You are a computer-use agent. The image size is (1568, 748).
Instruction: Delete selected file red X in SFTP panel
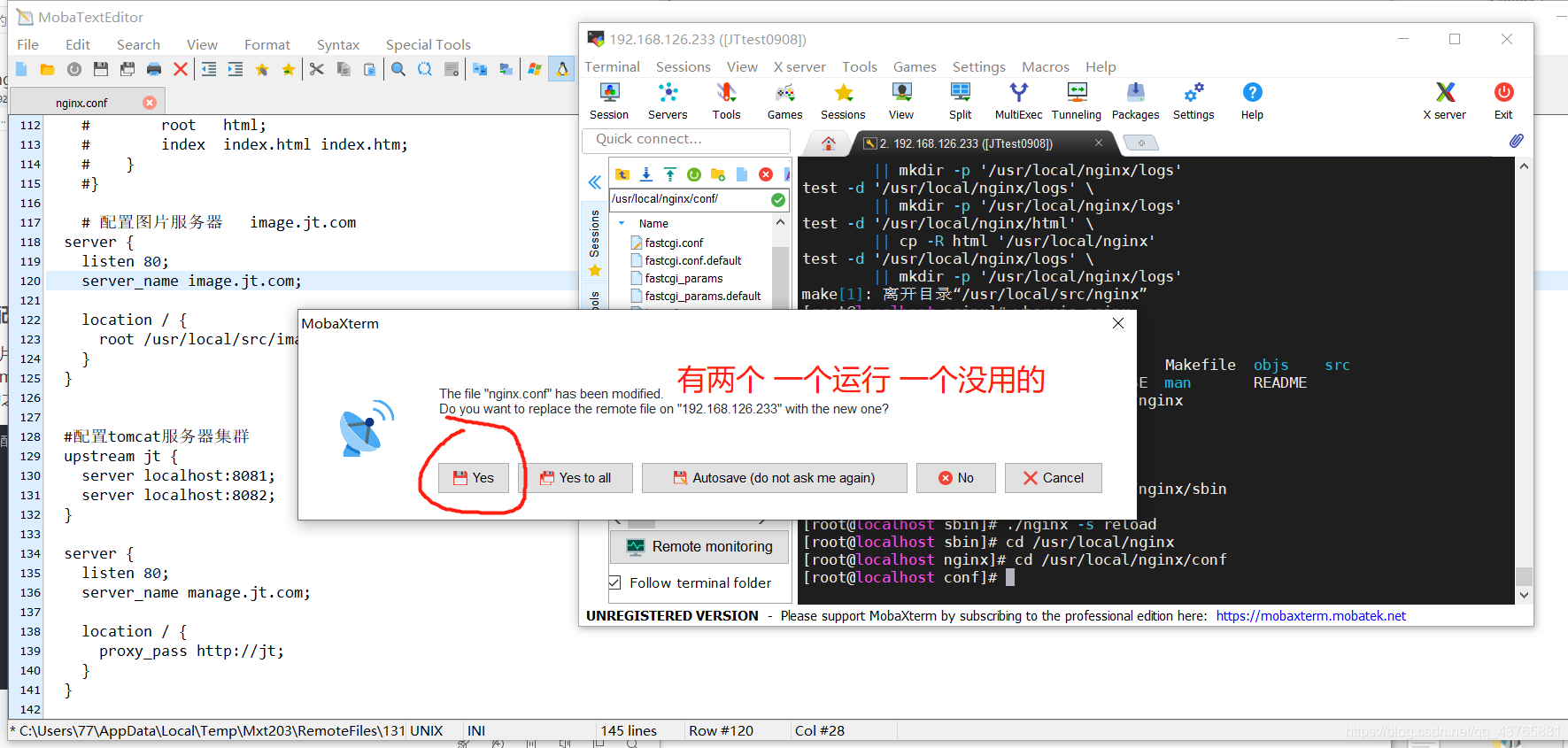click(x=766, y=174)
